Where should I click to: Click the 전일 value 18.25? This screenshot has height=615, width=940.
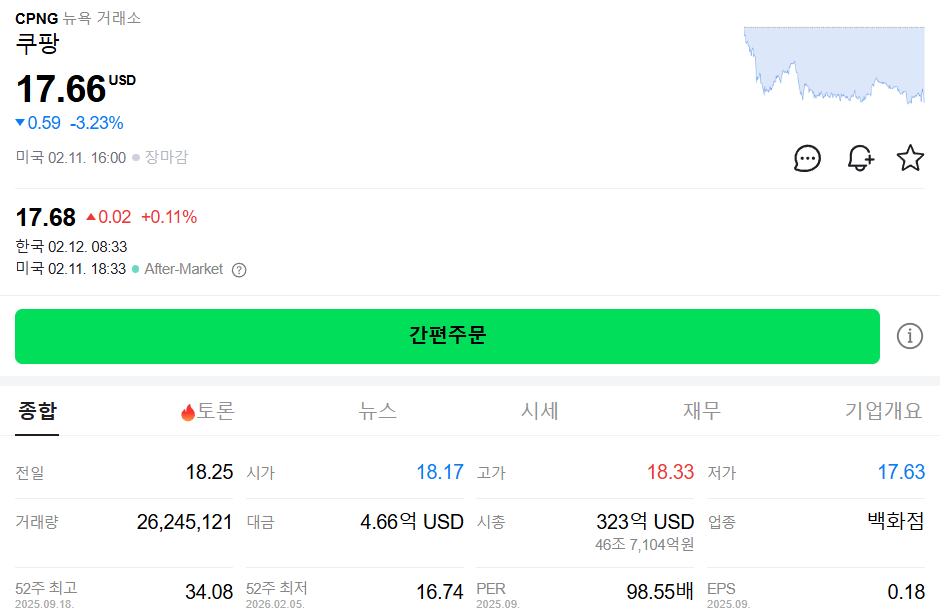point(209,472)
